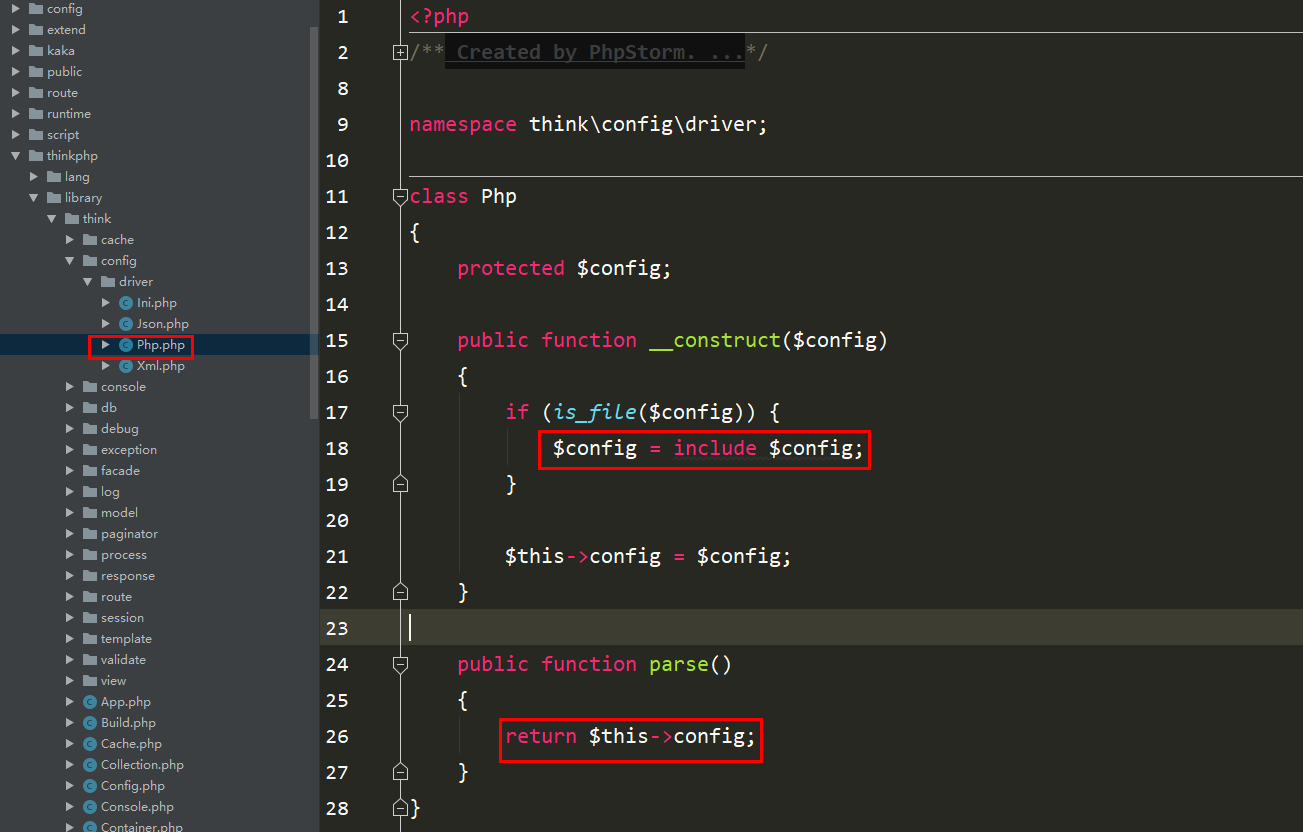Click the '<?php' opening tag
This screenshot has width=1303, height=832.
(439, 16)
